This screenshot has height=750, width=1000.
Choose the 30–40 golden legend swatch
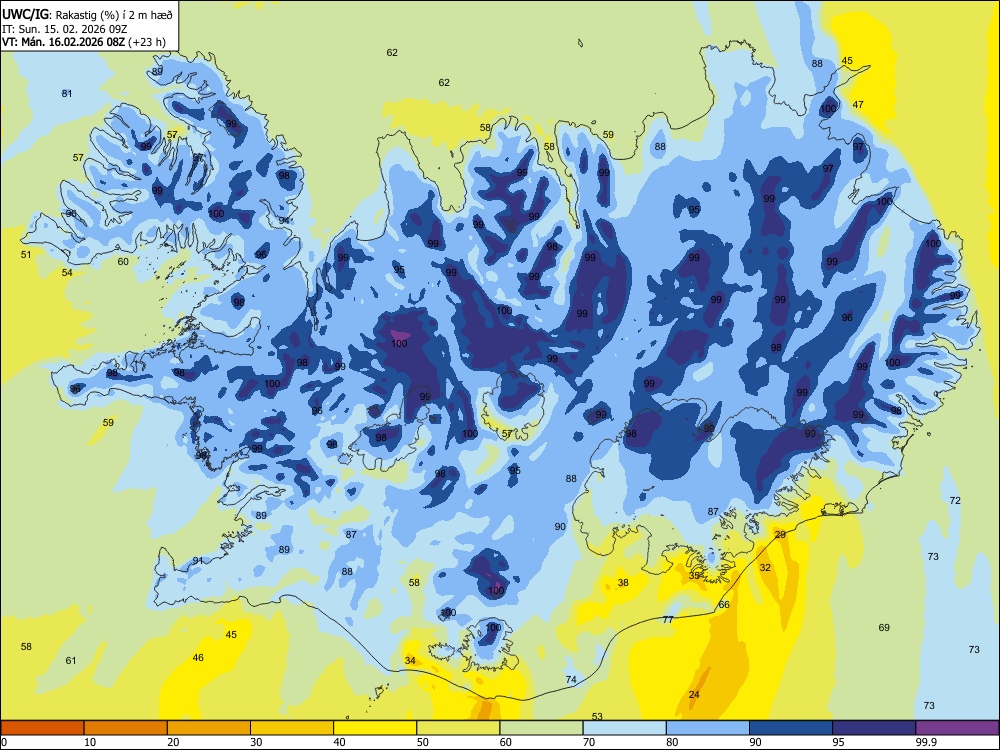(x=292, y=728)
